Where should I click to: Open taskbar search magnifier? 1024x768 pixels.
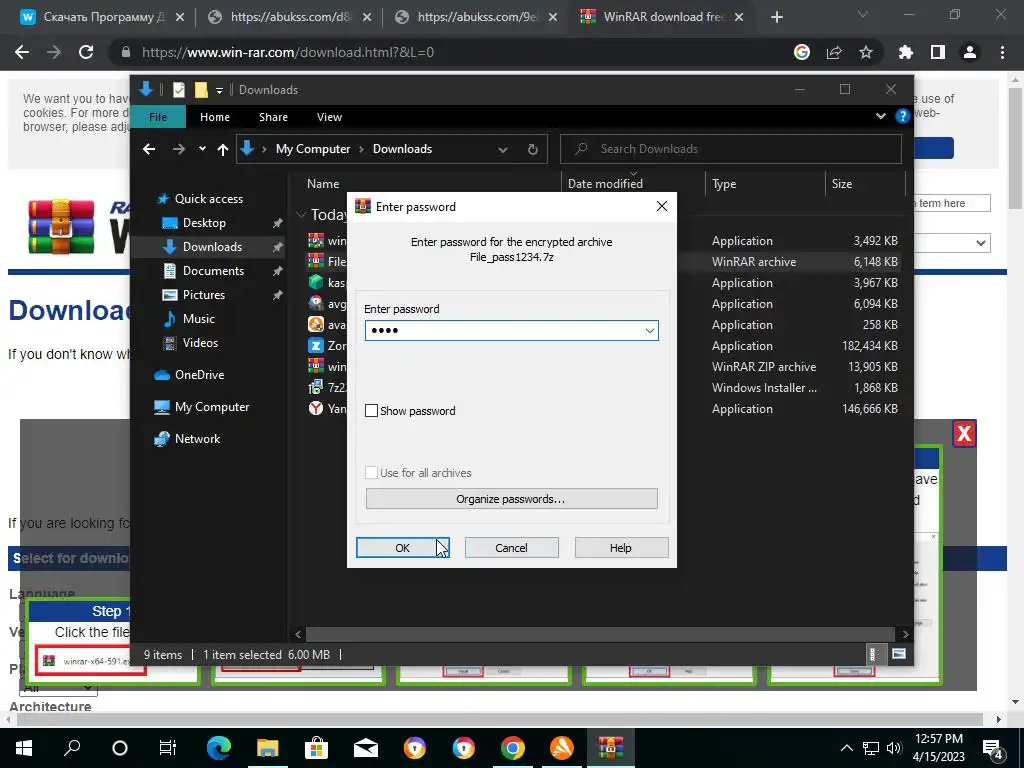point(72,748)
